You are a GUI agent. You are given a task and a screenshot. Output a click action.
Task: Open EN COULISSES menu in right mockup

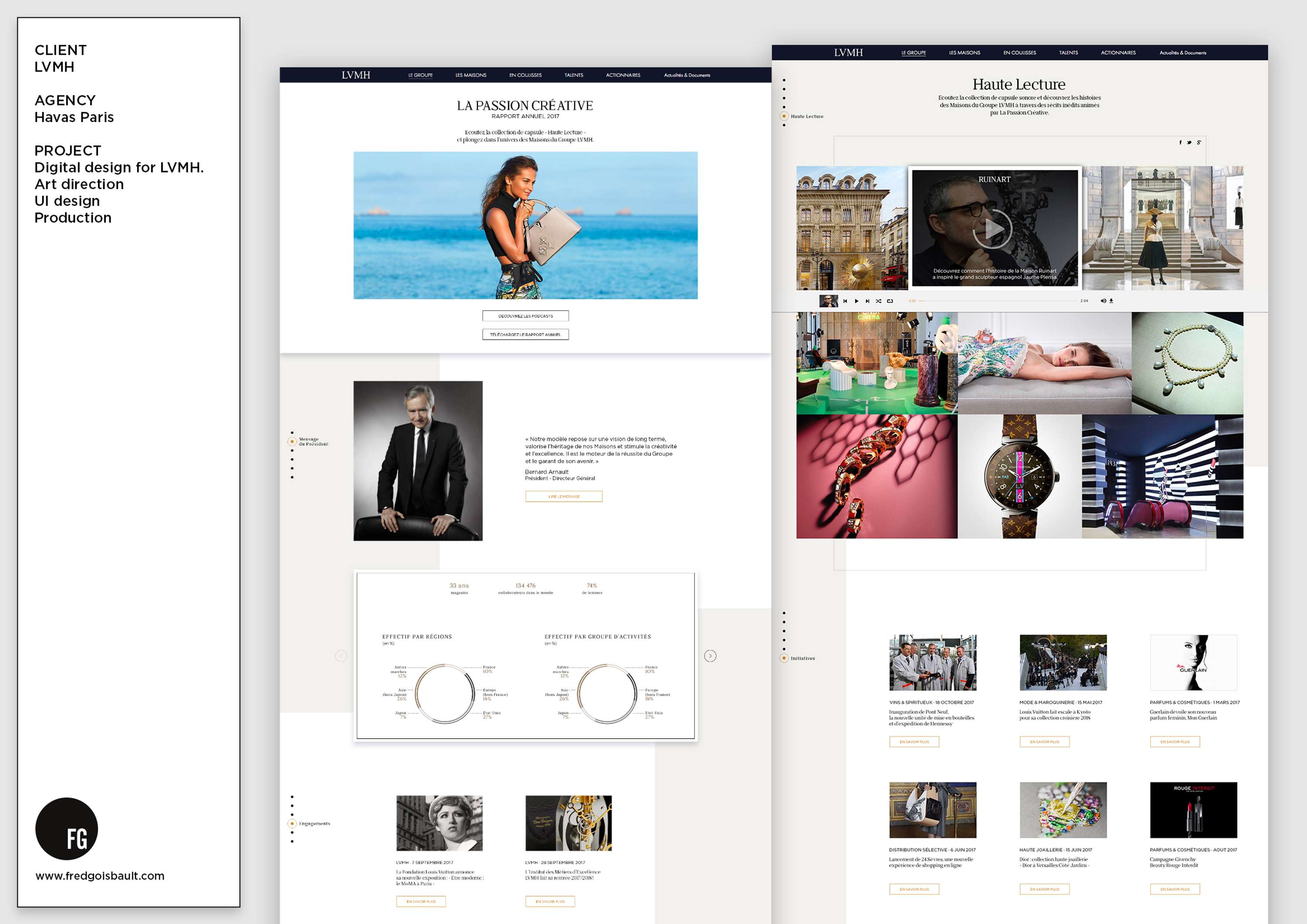coord(1019,52)
